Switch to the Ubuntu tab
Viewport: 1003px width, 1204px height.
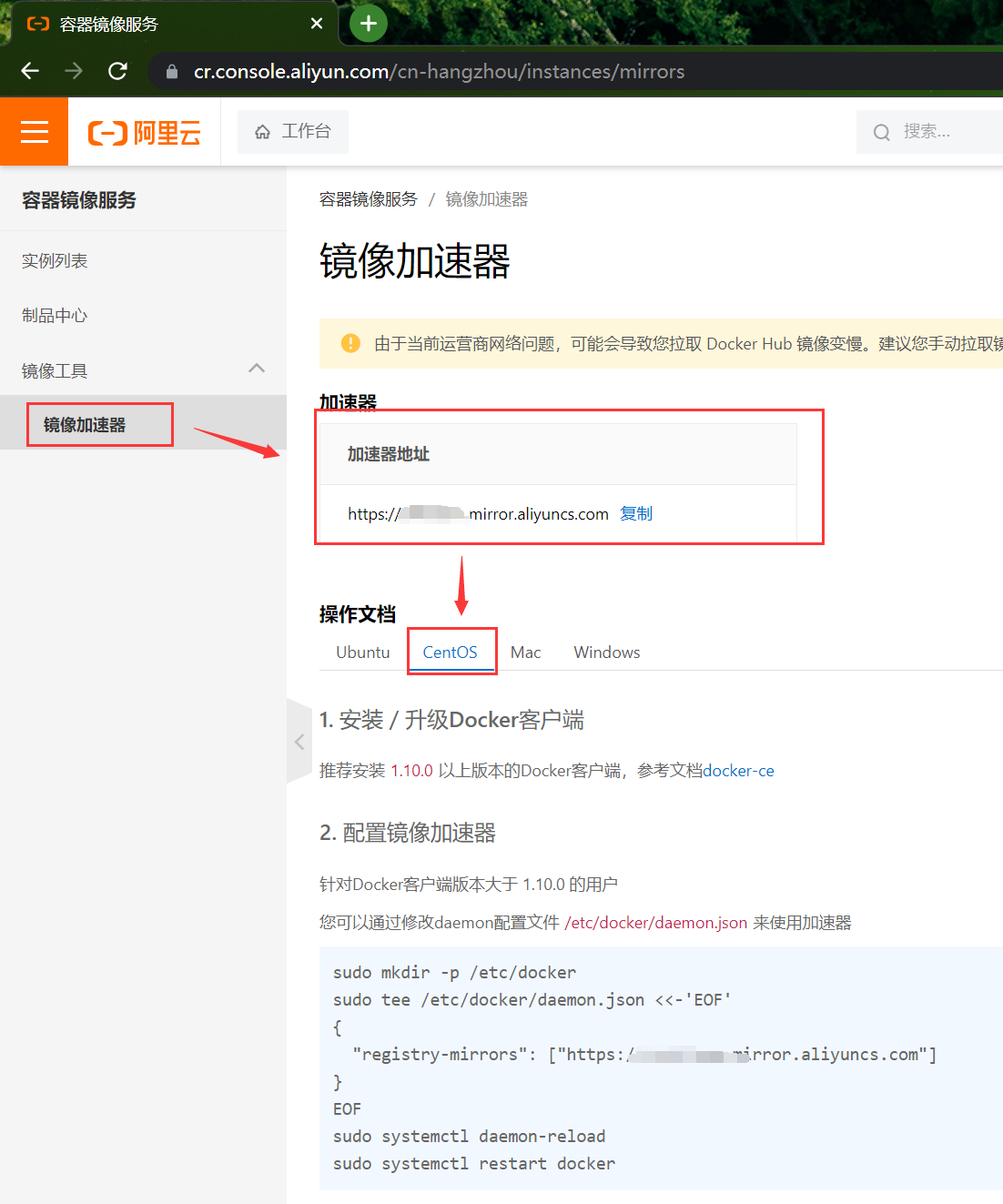[x=363, y=652]
